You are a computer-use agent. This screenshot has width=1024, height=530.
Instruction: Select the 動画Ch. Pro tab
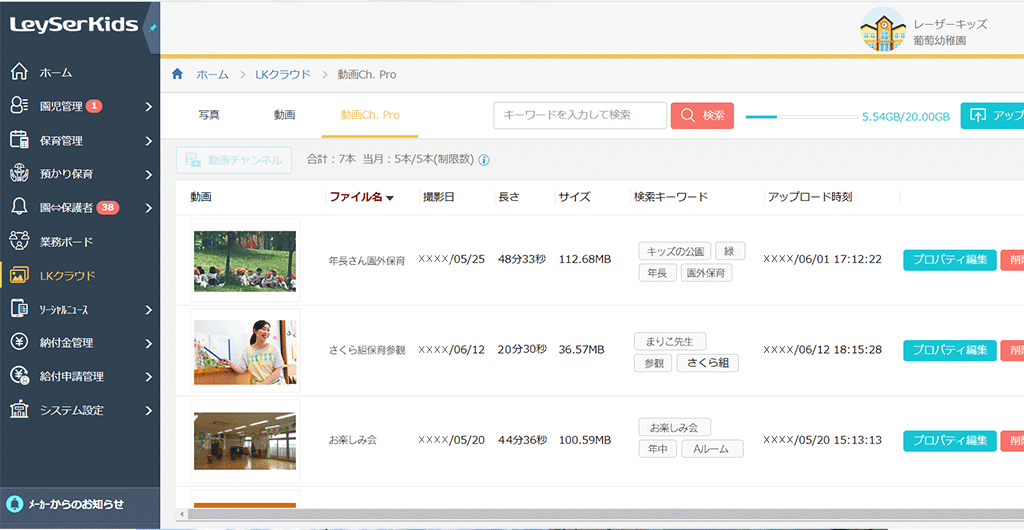click(370, 115)
